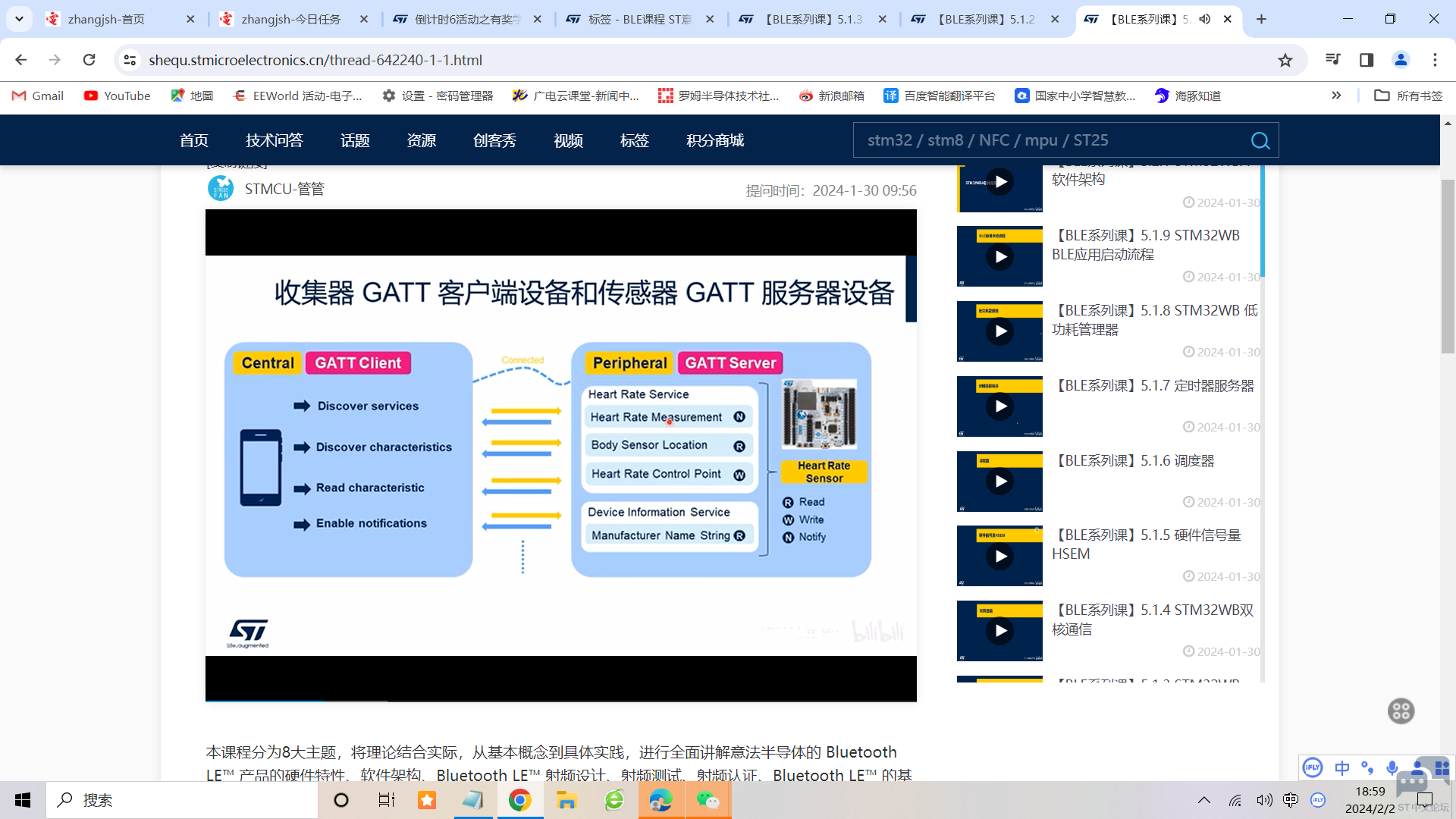Close the zhangjsh-首页 tab
The image size is (1456, 819).
pos(190,19)
